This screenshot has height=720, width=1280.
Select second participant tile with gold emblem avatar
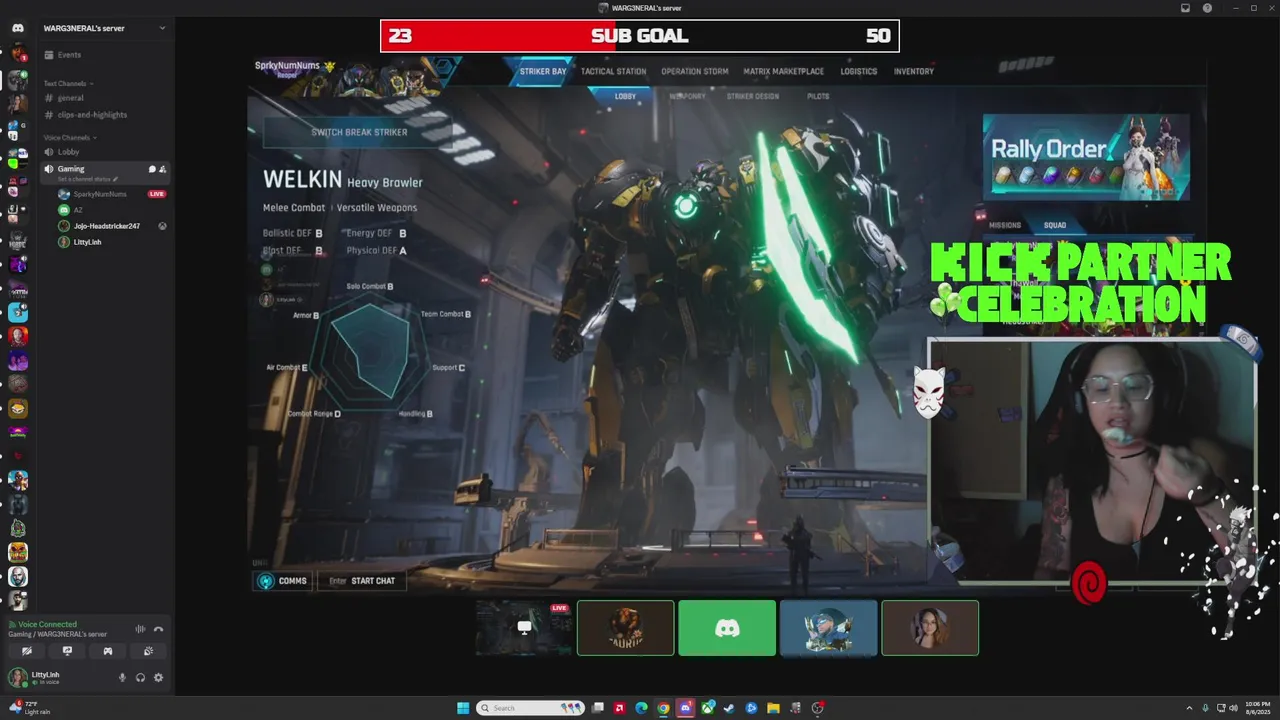625,628
